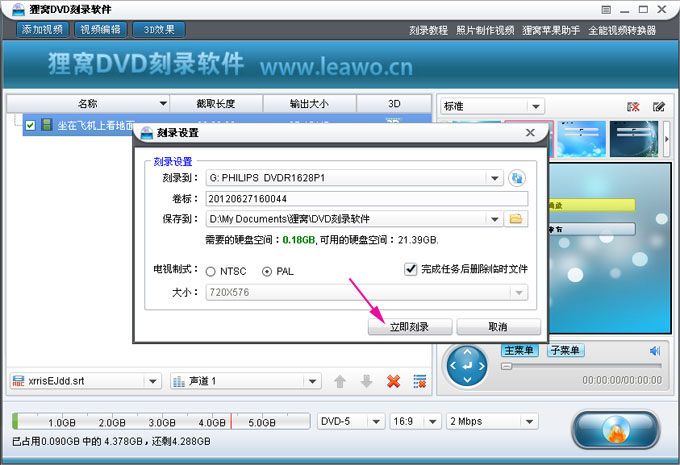
Task: Open the 名称 column header dropdown arrow
Action: tap(163, 104)
